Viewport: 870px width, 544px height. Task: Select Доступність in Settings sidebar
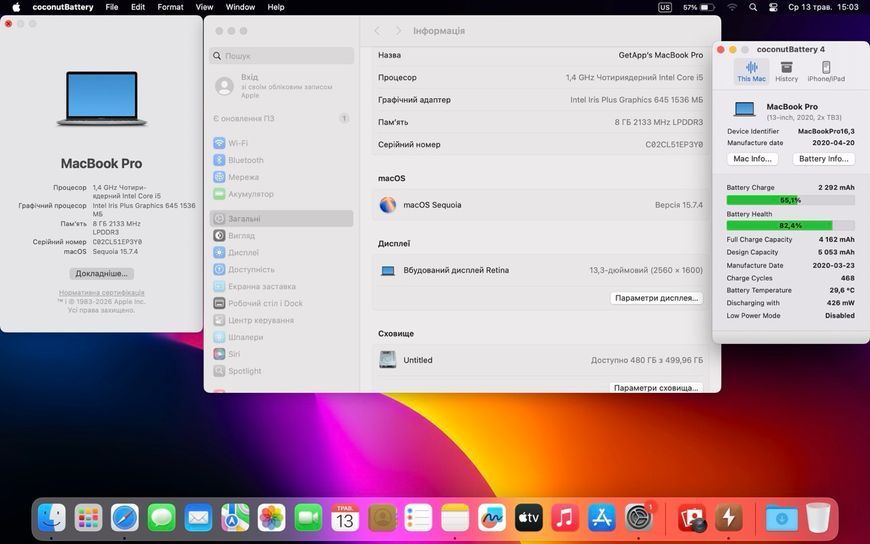click(282, 269)
